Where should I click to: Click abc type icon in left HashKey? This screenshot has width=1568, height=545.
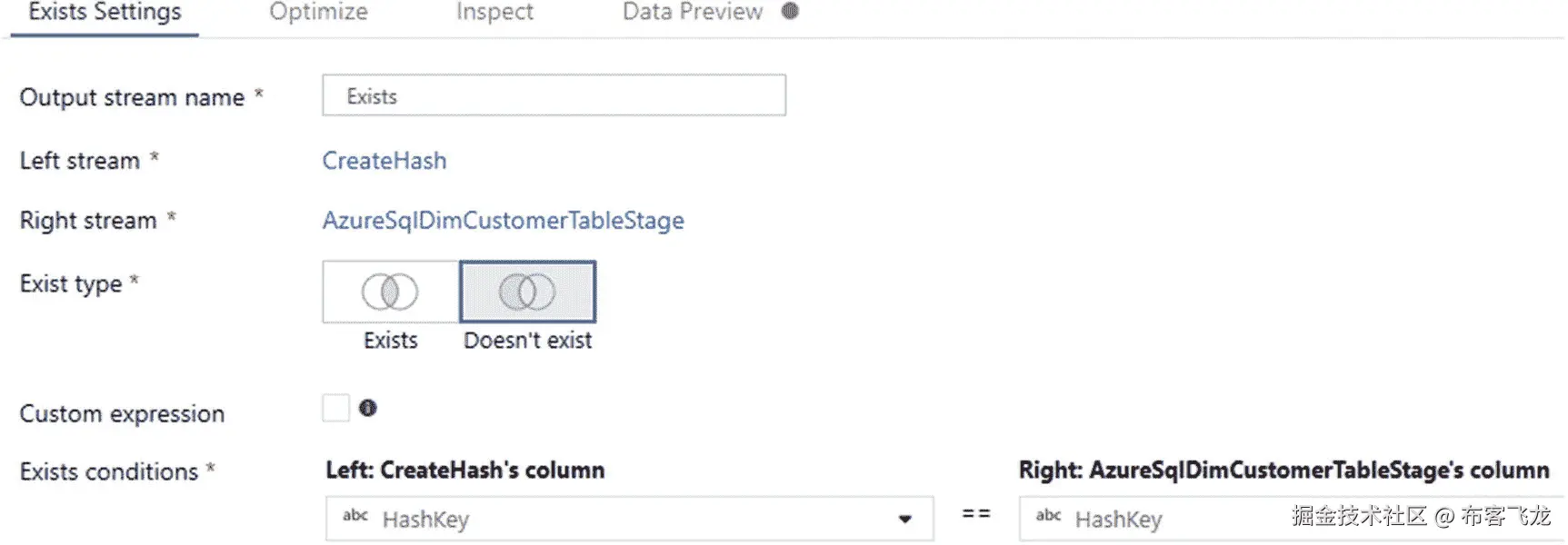pyautogui.click(x=355, y=516)
